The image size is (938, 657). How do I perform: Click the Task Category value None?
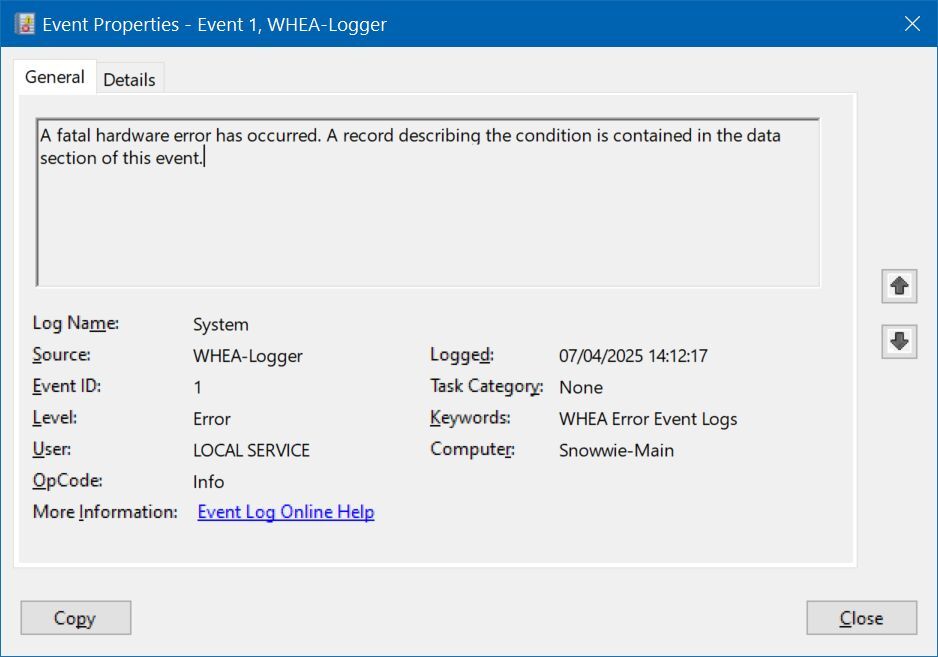(581, 387)
